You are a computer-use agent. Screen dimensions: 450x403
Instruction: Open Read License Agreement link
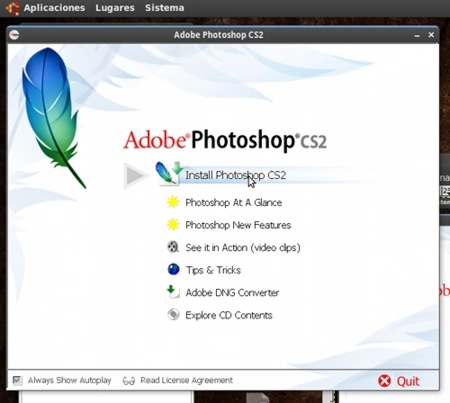187,380
